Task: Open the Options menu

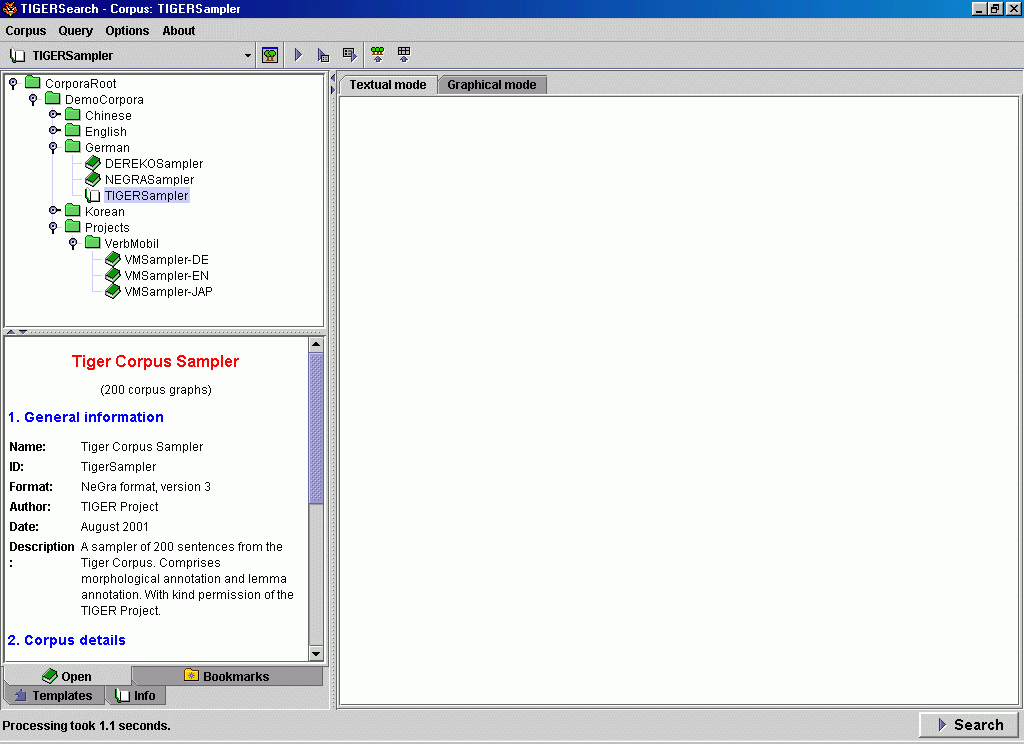Action: tap(127, 31)
